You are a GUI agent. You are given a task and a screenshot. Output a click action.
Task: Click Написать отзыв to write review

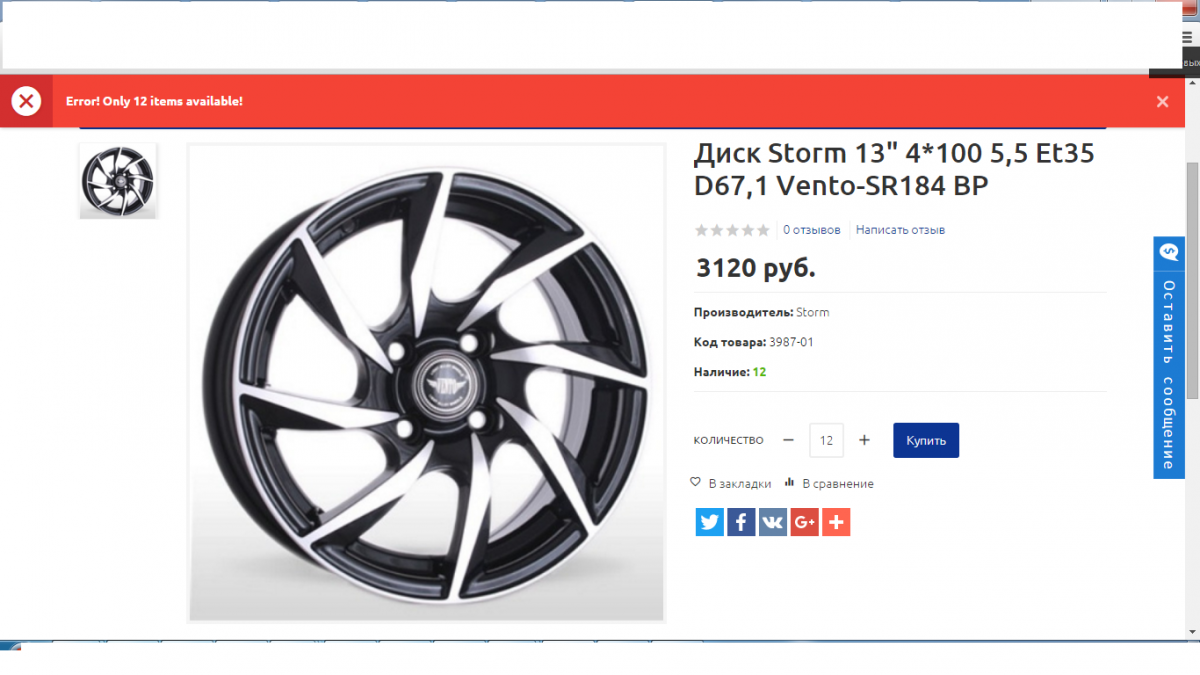pyautogui.click(x=900, y=230)
